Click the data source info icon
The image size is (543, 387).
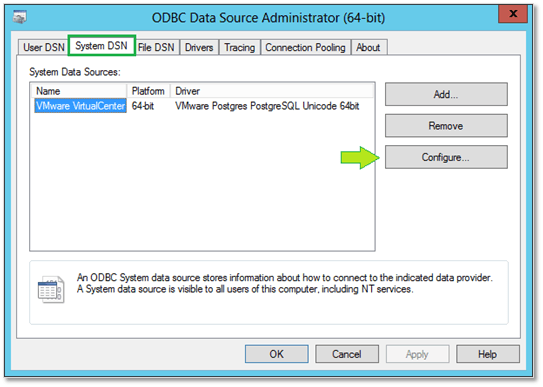51,289
